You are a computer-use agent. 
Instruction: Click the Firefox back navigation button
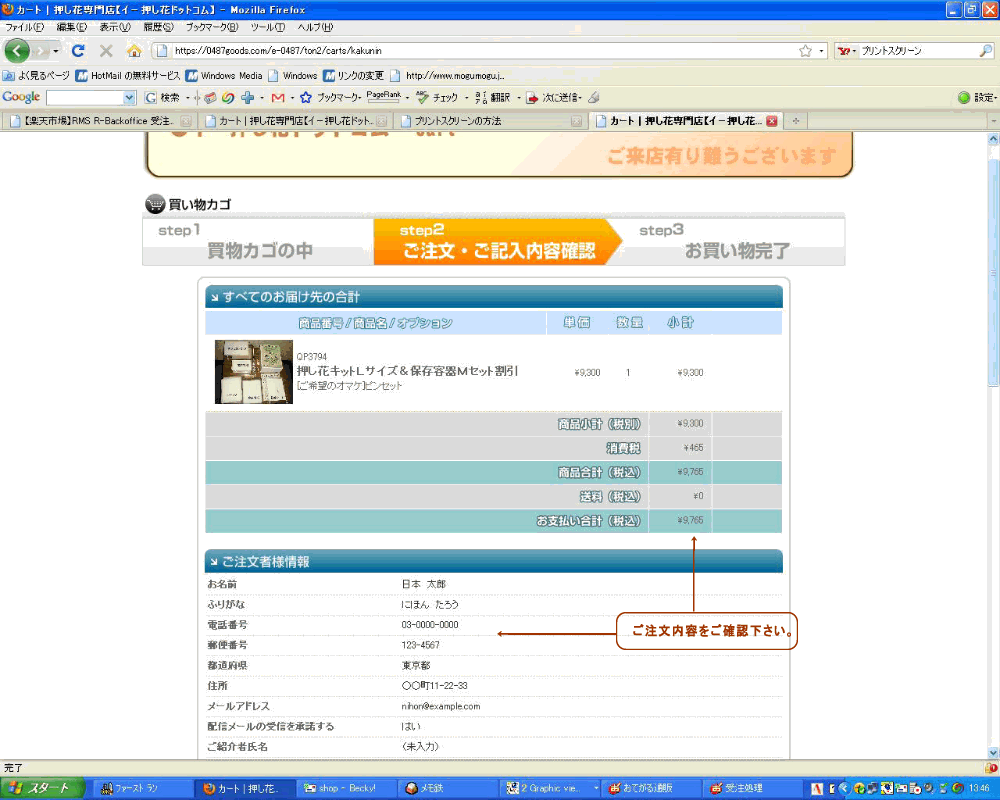click(x=17, y=50)
